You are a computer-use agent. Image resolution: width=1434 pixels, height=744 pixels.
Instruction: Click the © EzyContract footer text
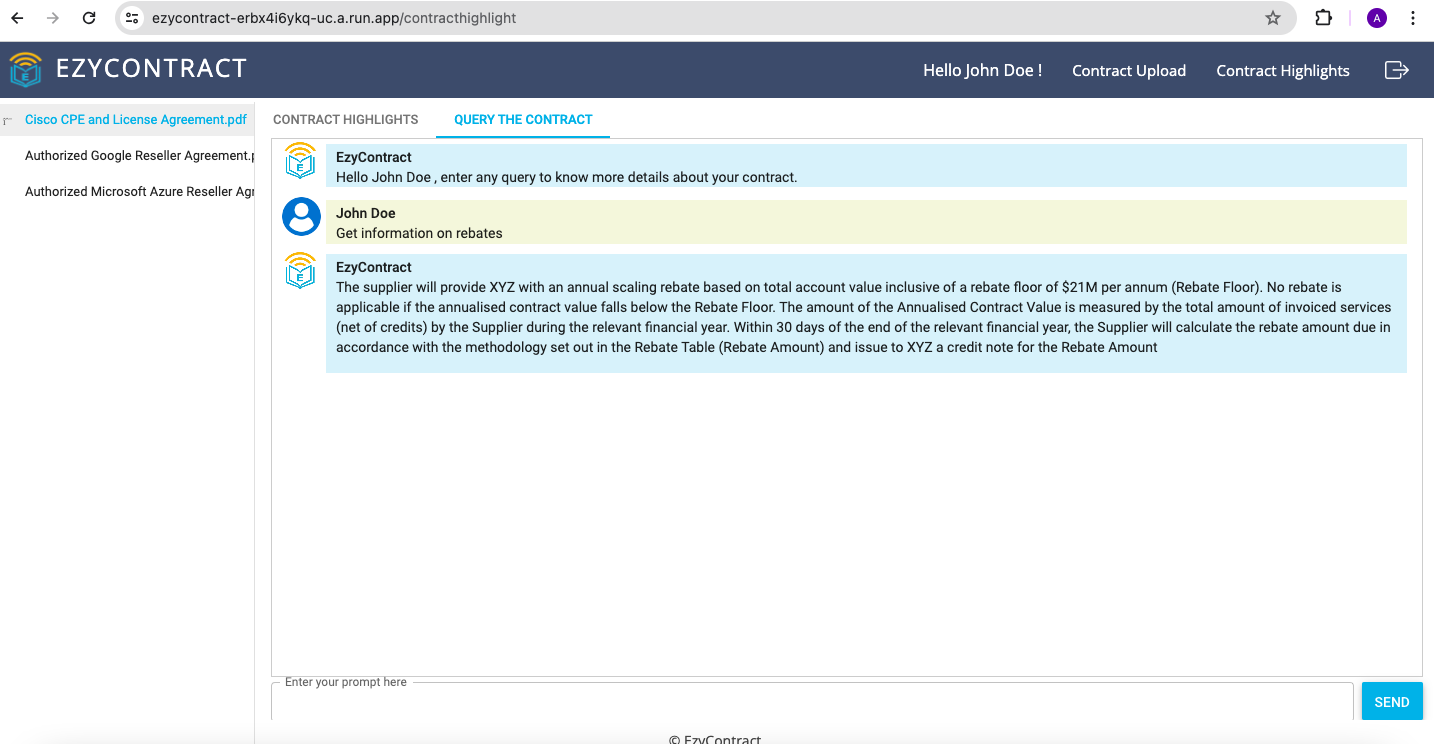click(x=715, y=738)
